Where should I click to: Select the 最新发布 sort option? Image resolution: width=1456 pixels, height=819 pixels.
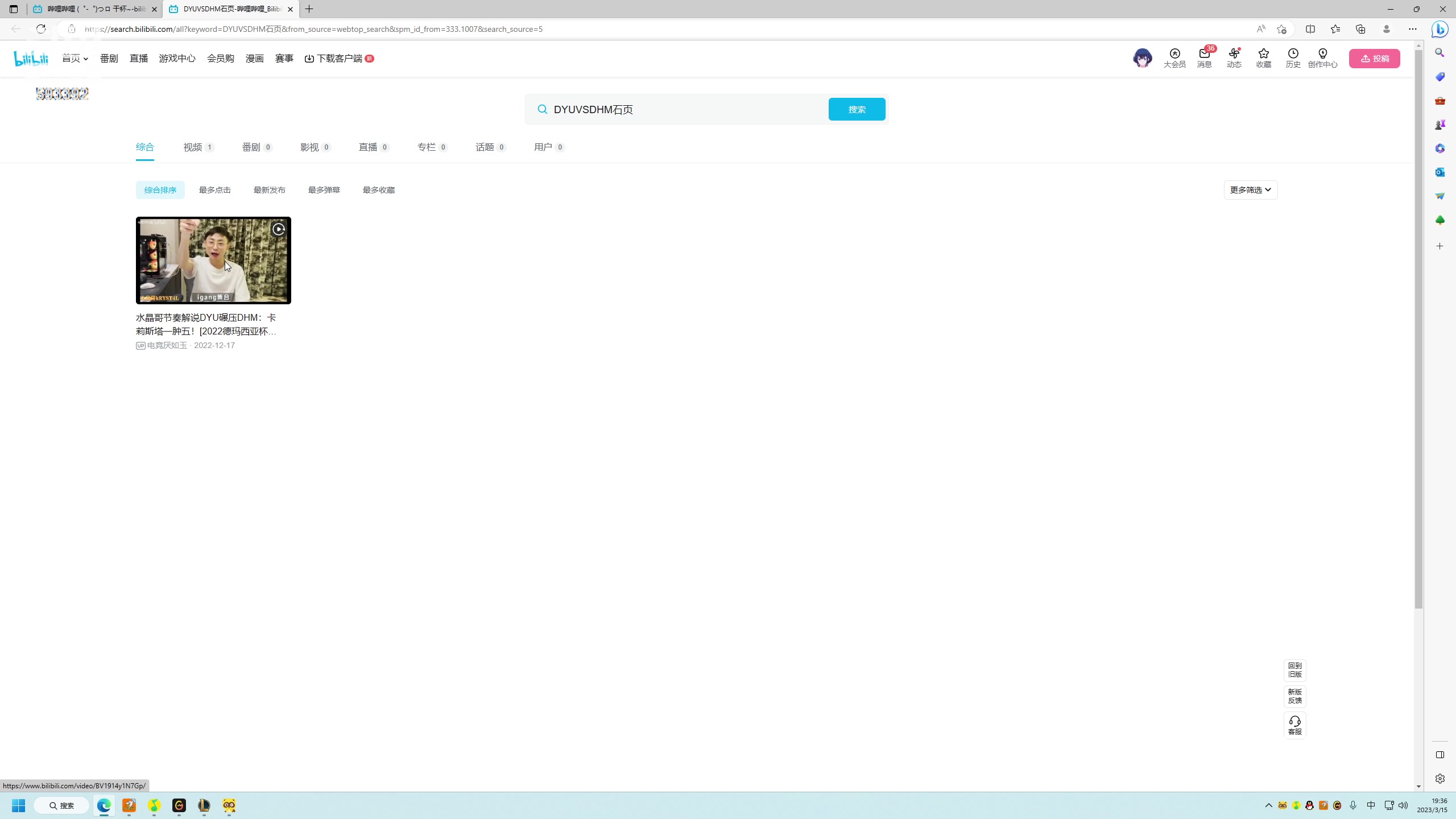pos(270,190)
